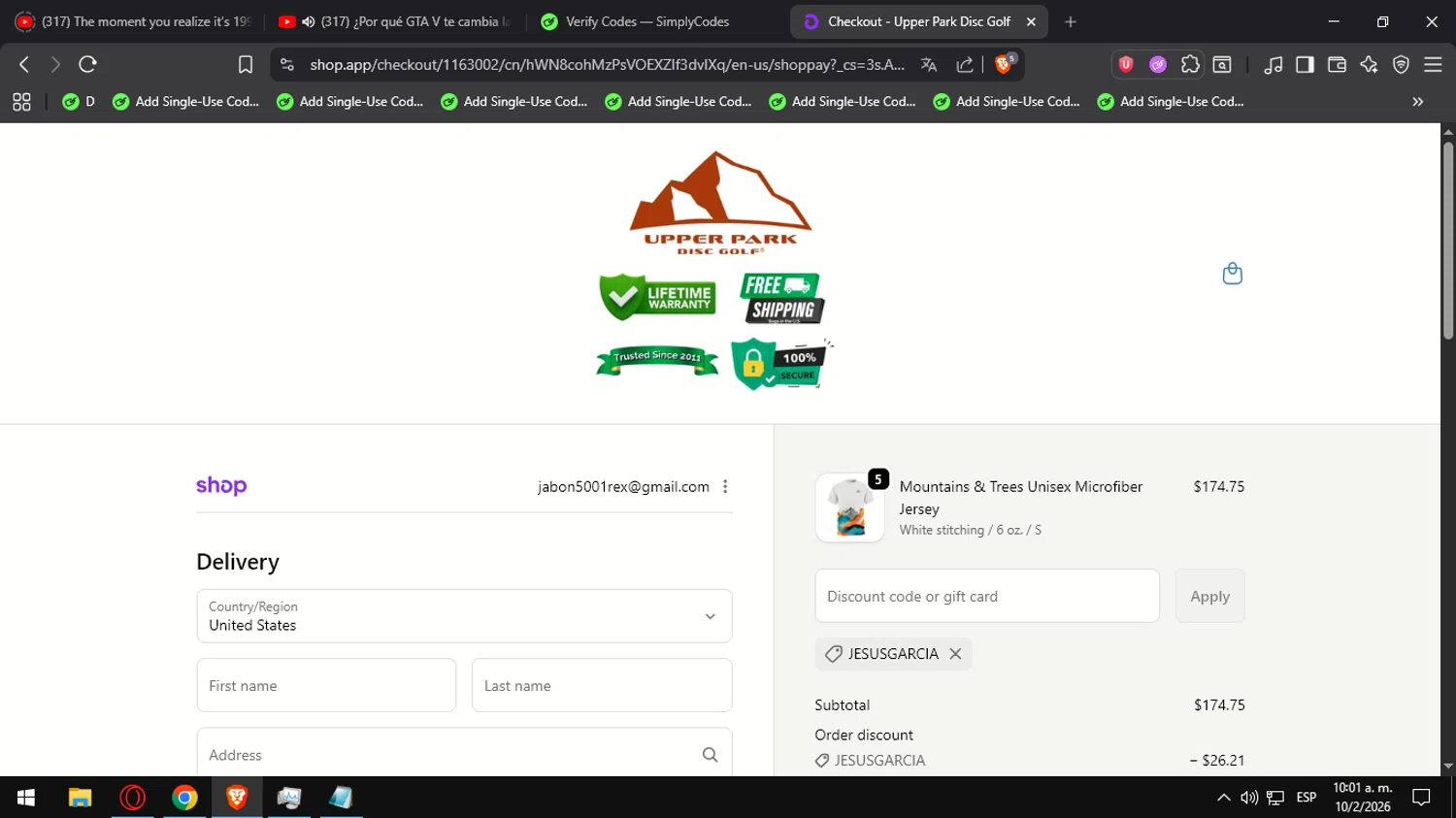Image resolution: width=1456 pixels, height=818 pixels.
Task: Switch to 'Por qué GTA V' YouTube tab
Action: coord(394,21)
